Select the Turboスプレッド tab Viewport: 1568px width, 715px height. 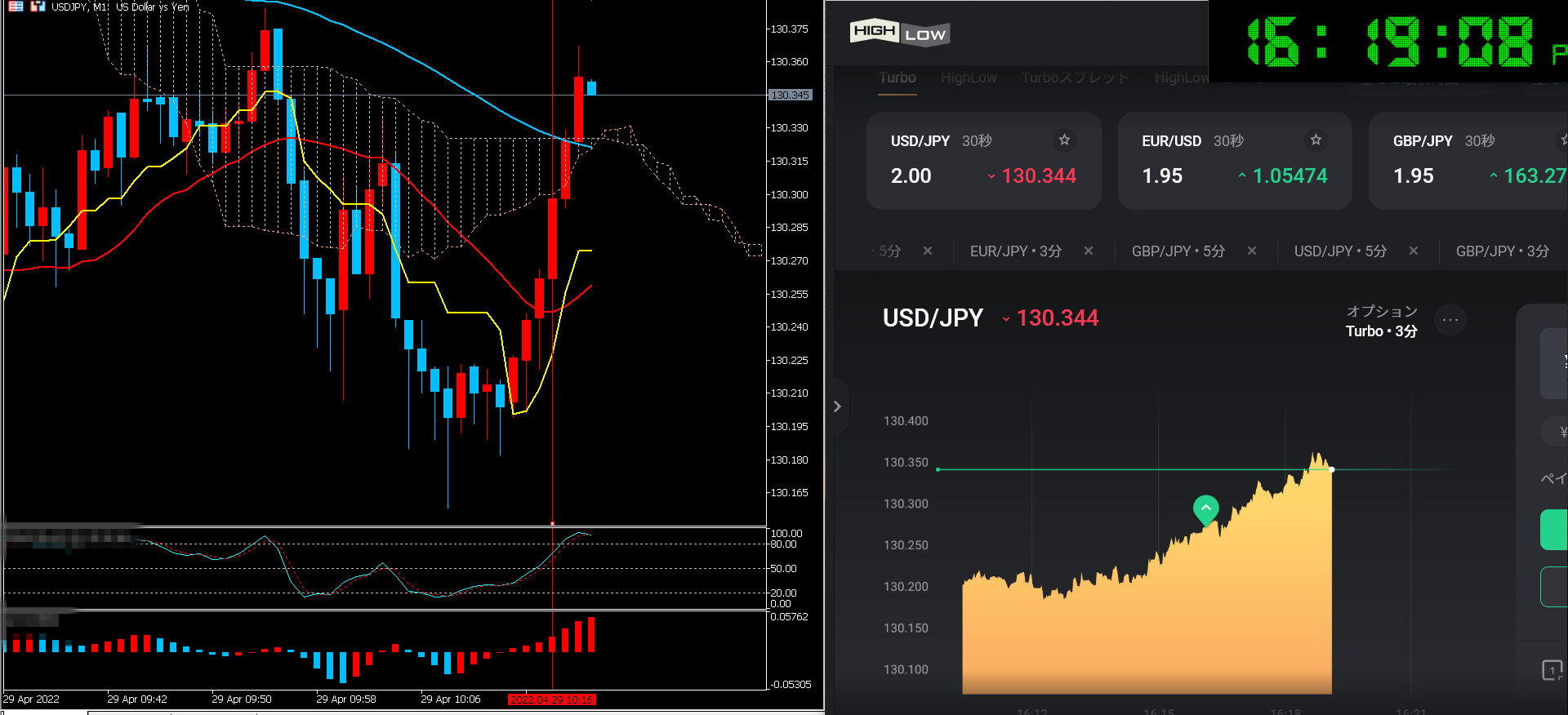1076,78
